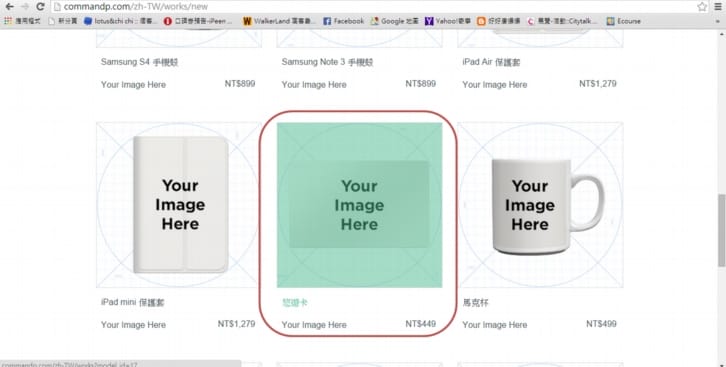Open the Apps shortcut in the bookmarks bar
Viewport: 726px width, 367px height.
22,21
